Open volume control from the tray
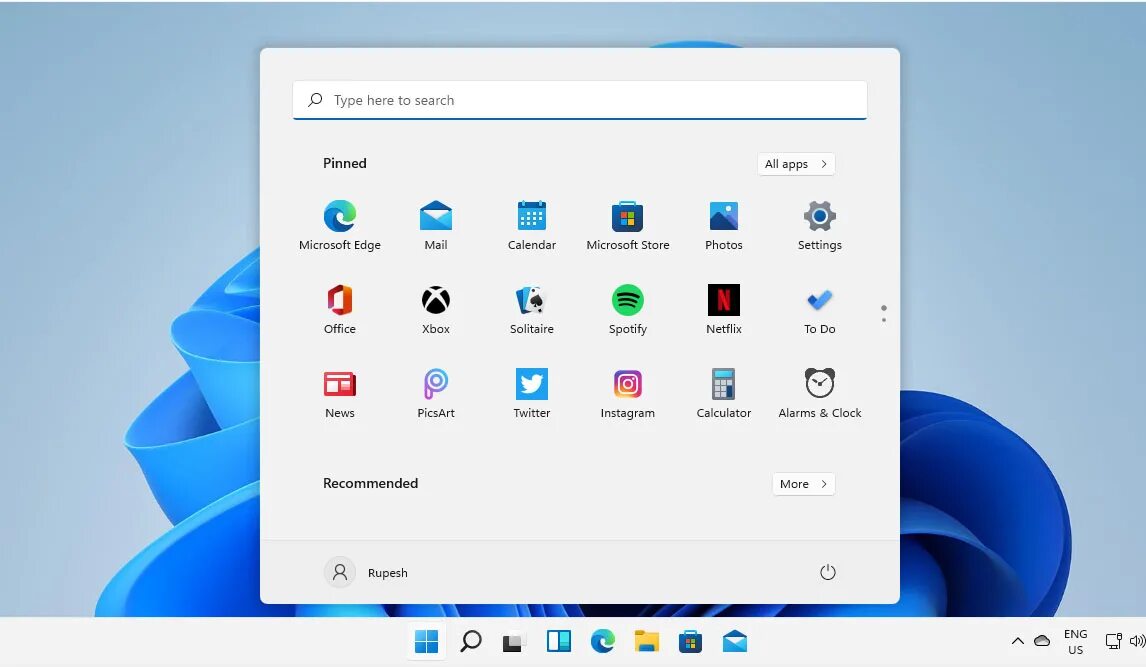The height and width of the screenshot is (667, 1146). pos(1137,641)
